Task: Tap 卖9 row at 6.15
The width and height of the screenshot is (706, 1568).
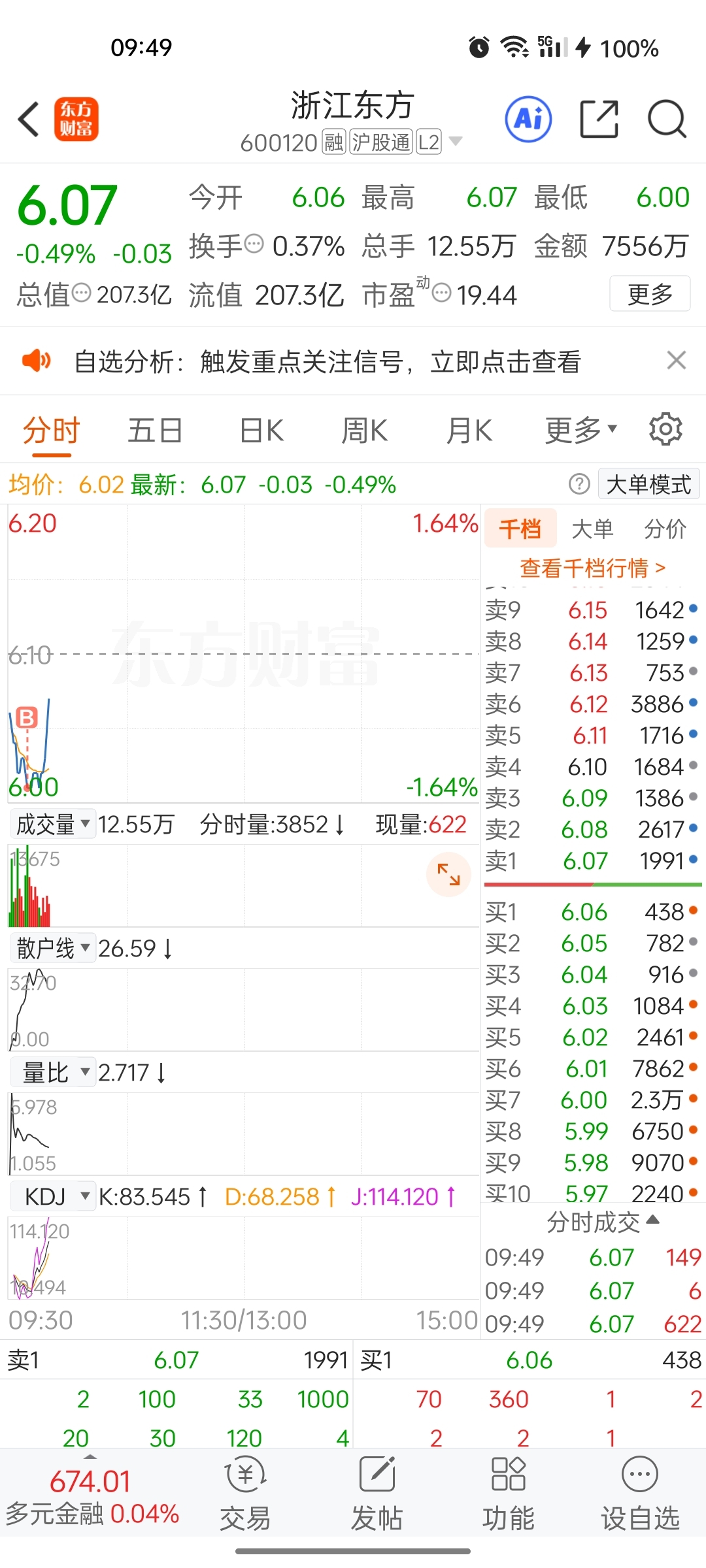Action: (592, 610)
